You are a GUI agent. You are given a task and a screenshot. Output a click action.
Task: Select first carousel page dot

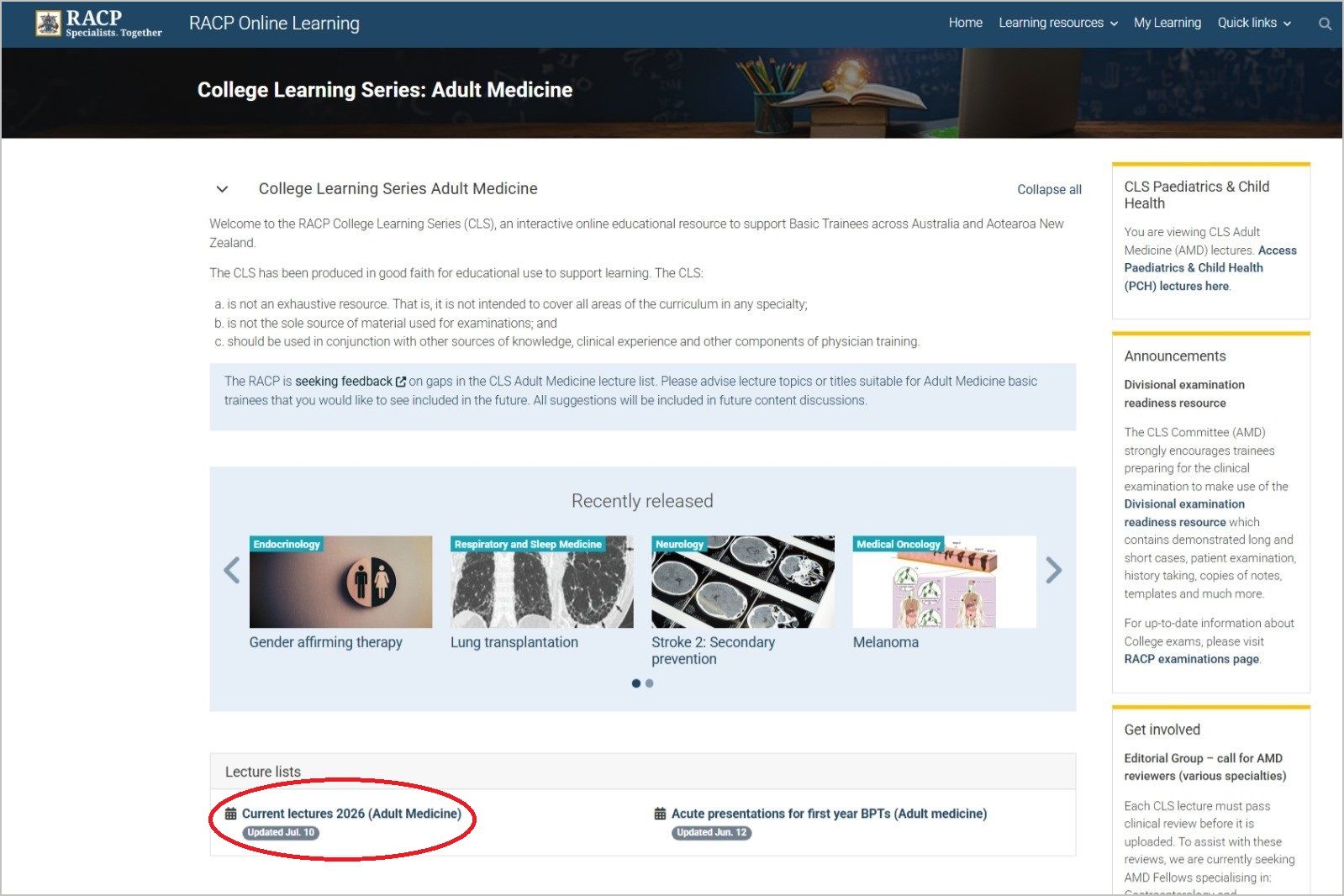coord(636,683)
